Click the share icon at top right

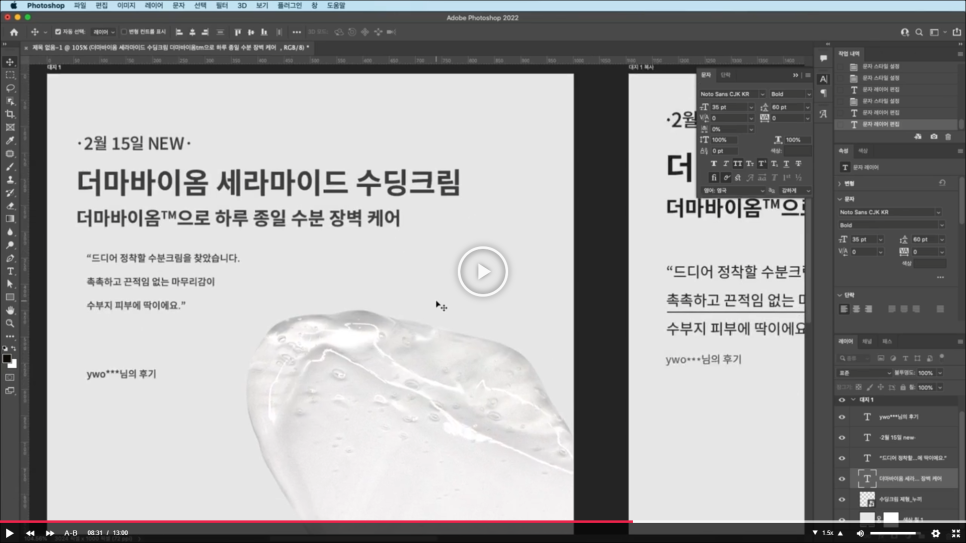pos(957,32)
